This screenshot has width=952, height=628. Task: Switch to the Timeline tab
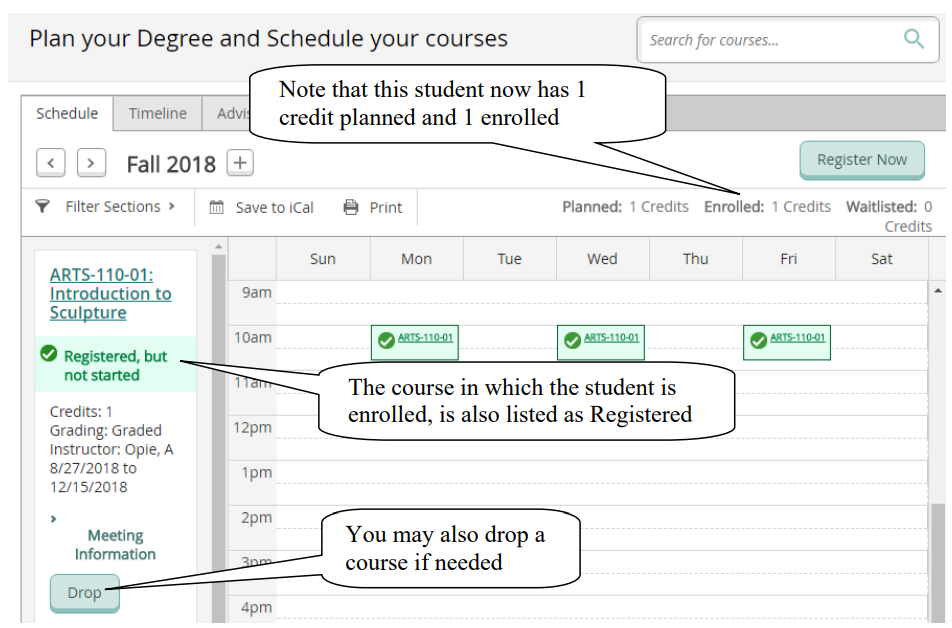tap(157, 113)
